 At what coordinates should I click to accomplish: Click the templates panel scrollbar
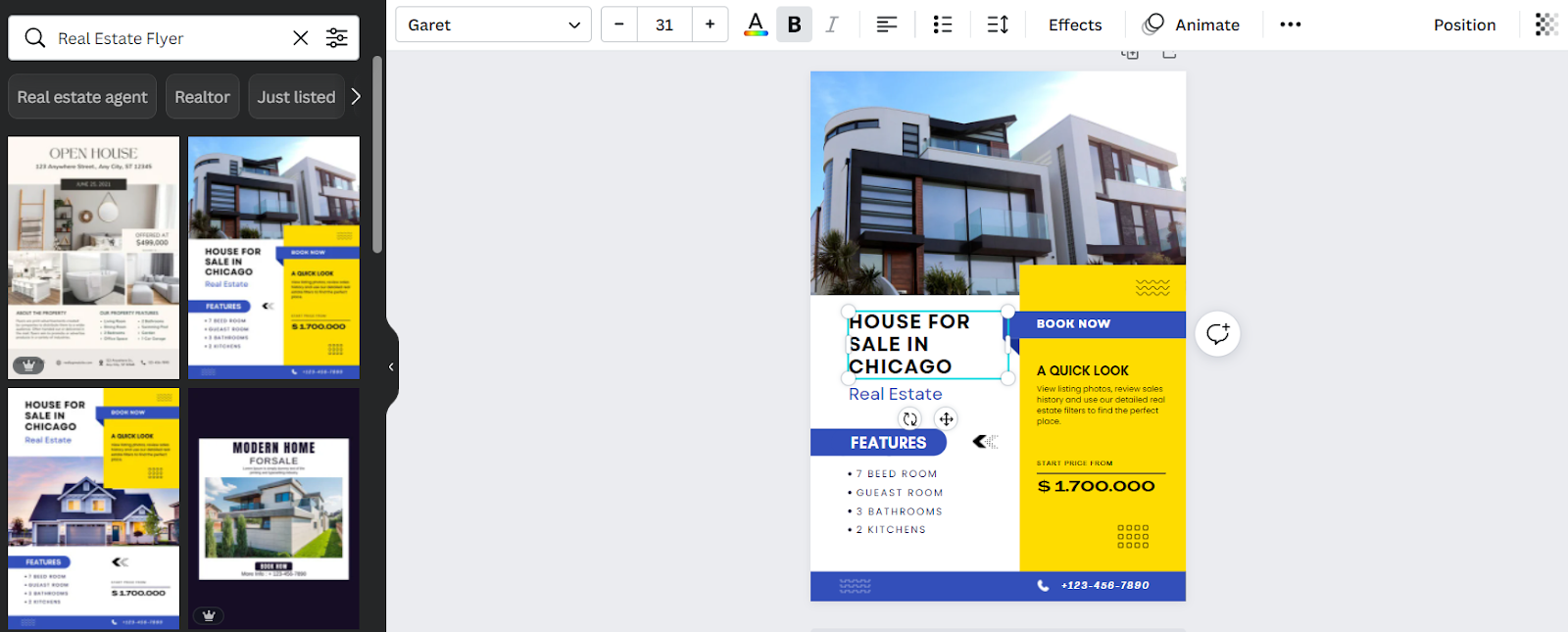pos(377,155)
